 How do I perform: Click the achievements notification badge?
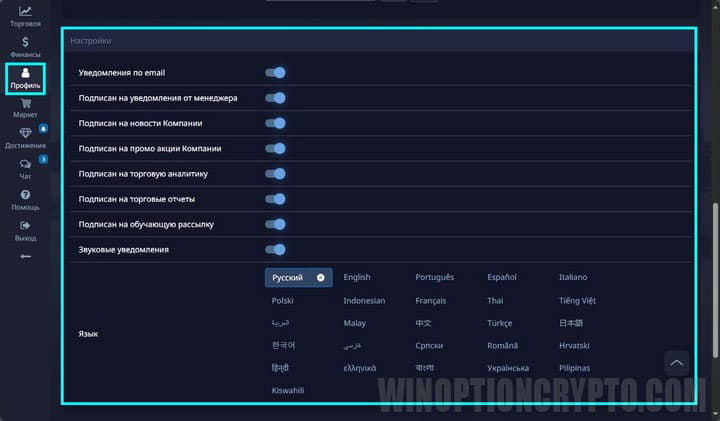pos(43,129)
